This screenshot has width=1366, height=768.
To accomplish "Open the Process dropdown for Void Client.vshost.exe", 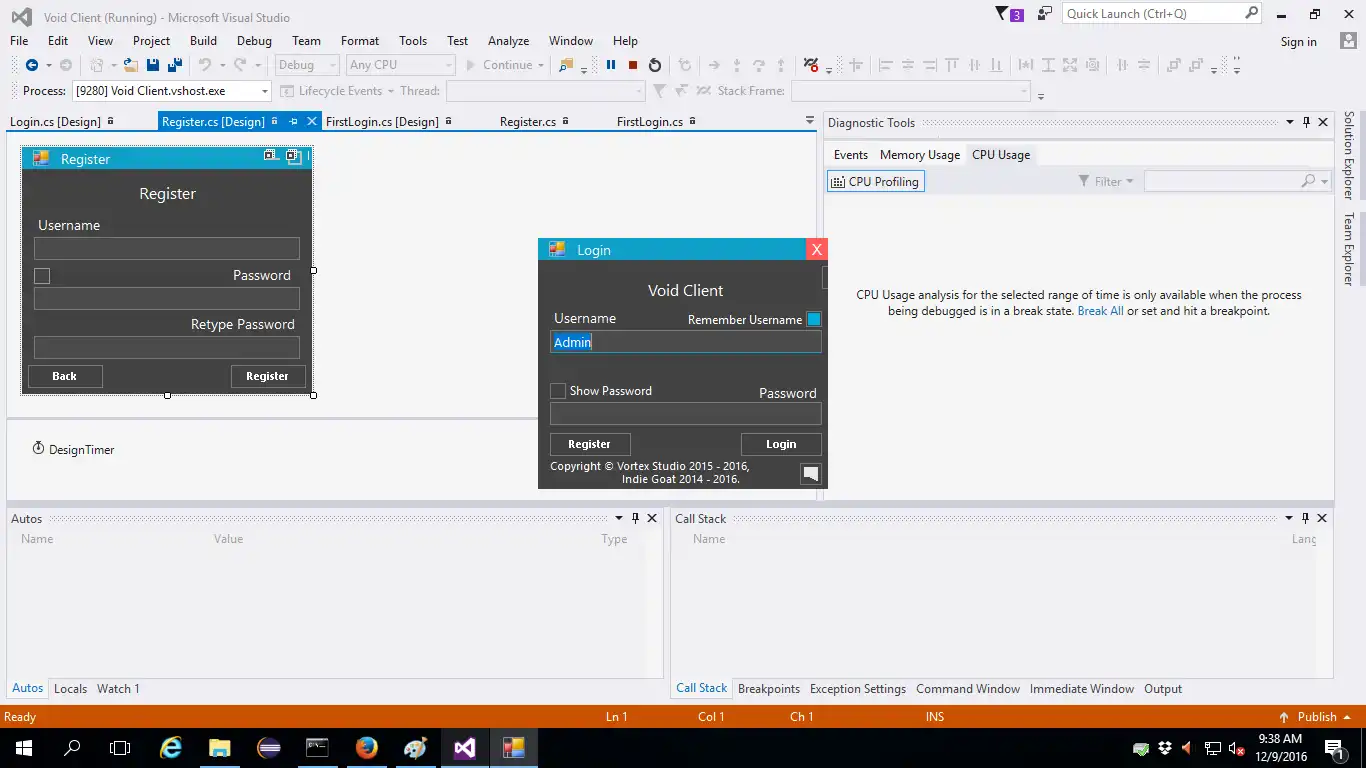I will tap(265, 91).
